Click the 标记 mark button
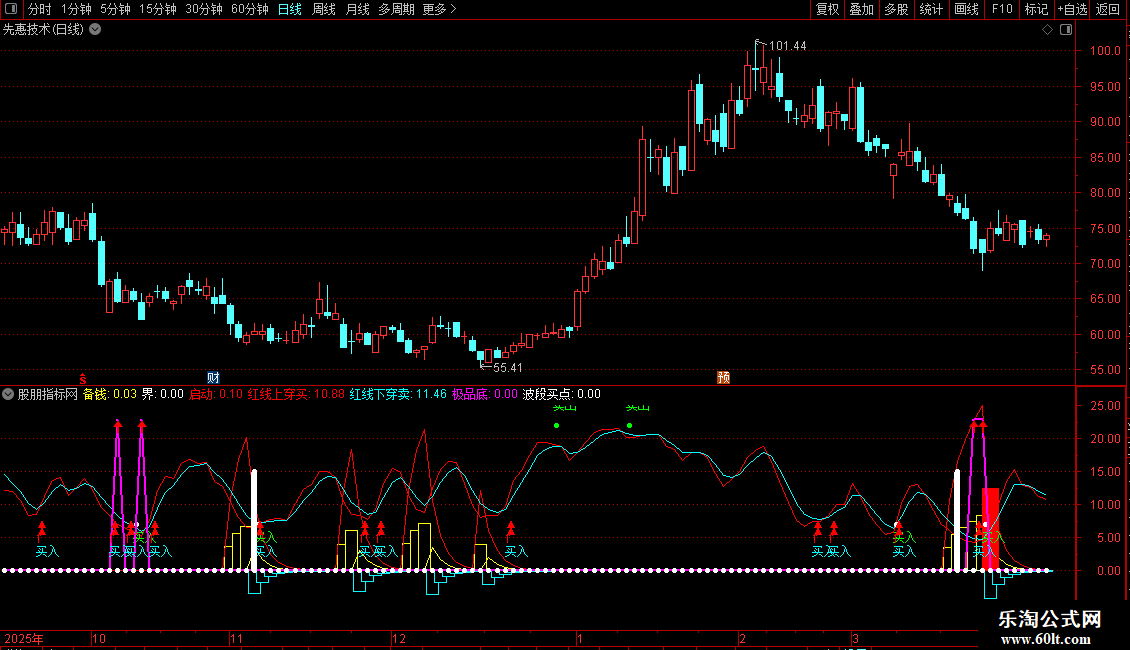Viewport: 1130px width, 650px height. point(1036,9)
